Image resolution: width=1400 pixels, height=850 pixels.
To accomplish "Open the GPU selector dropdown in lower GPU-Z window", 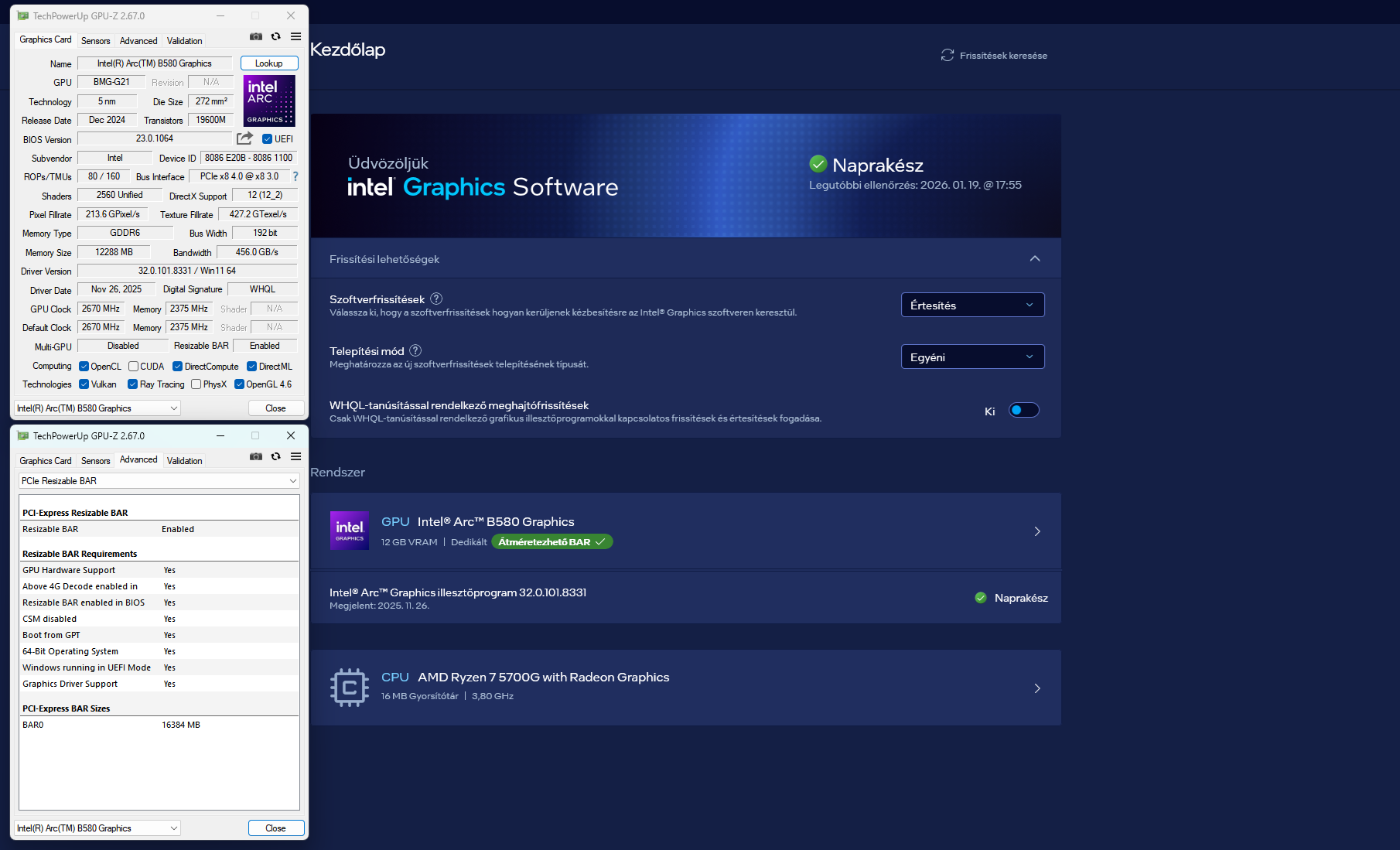I will coord(97,828).
